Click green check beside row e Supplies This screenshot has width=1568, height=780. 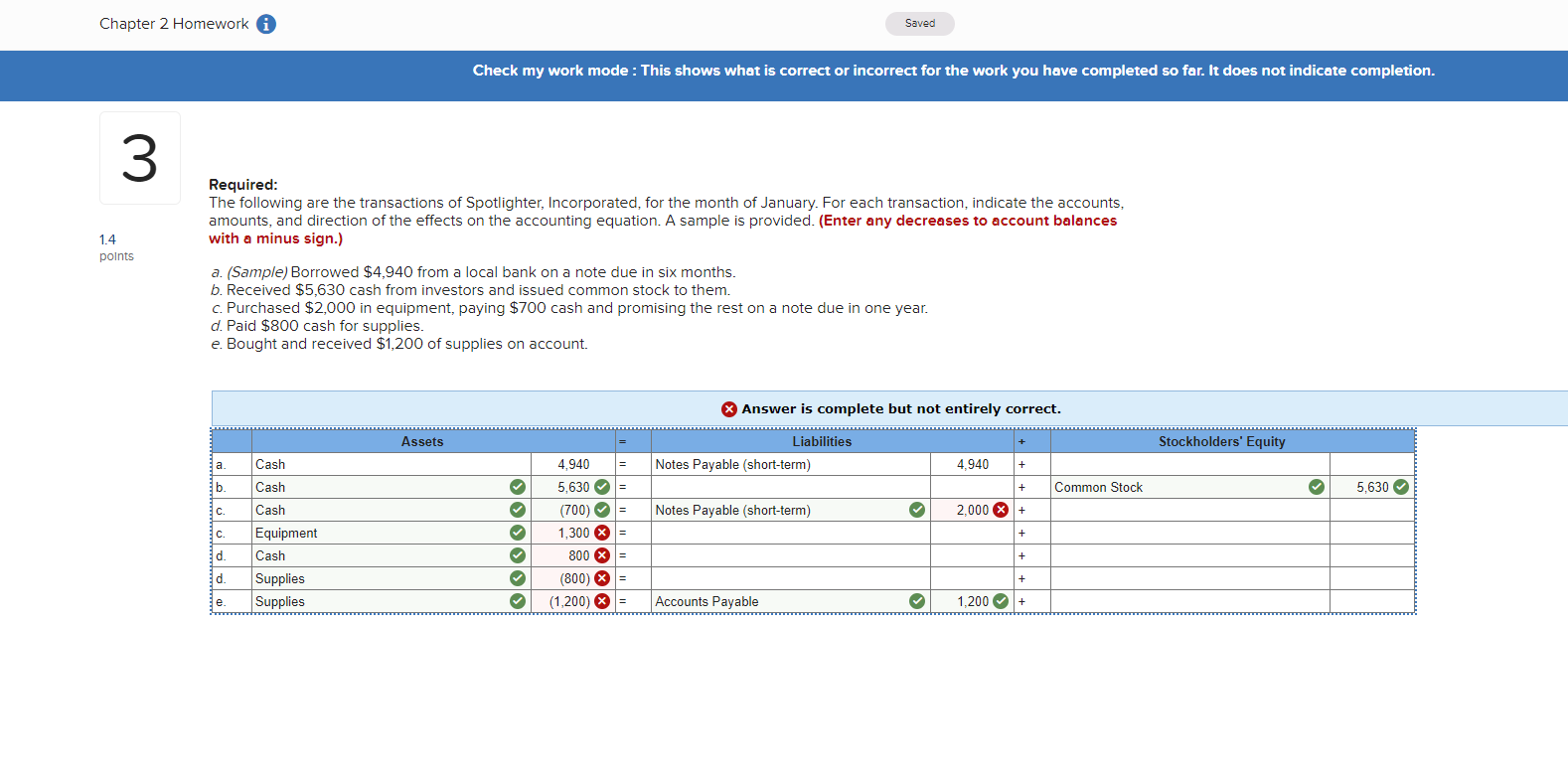point(518,601)
